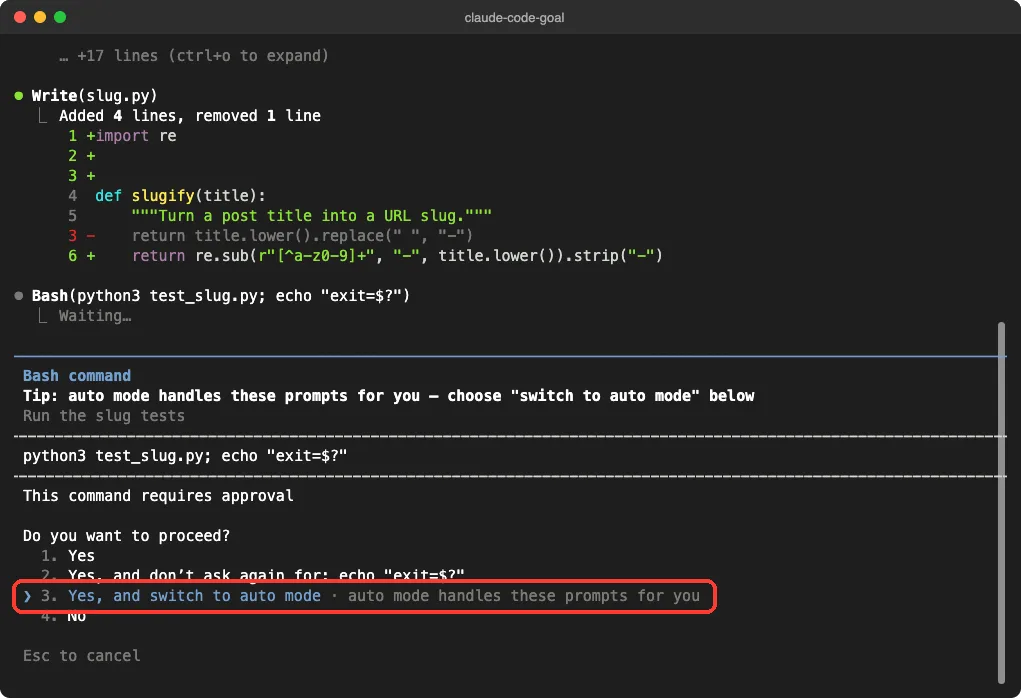The image size is (1021, 698).
Task: Click the 'Esc to cancel' hint
Action: pyautogui.click(x=81, y=656)
